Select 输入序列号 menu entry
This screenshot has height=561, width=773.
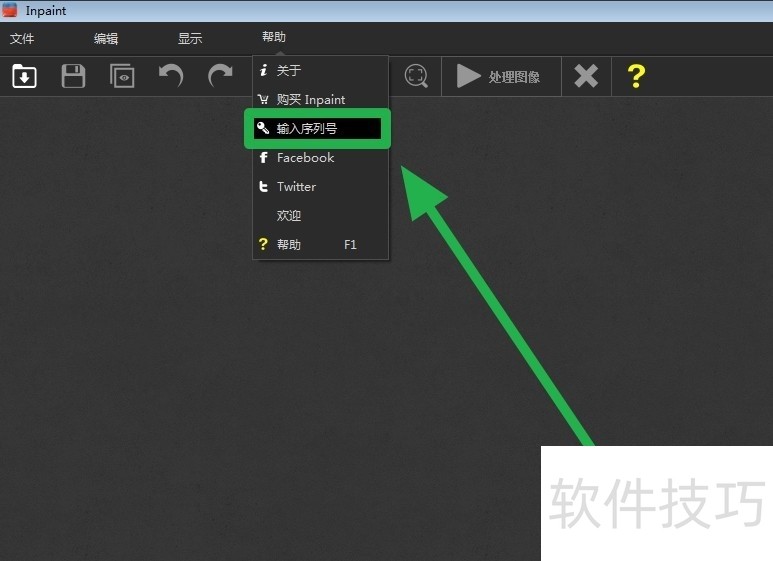point(317,129)
